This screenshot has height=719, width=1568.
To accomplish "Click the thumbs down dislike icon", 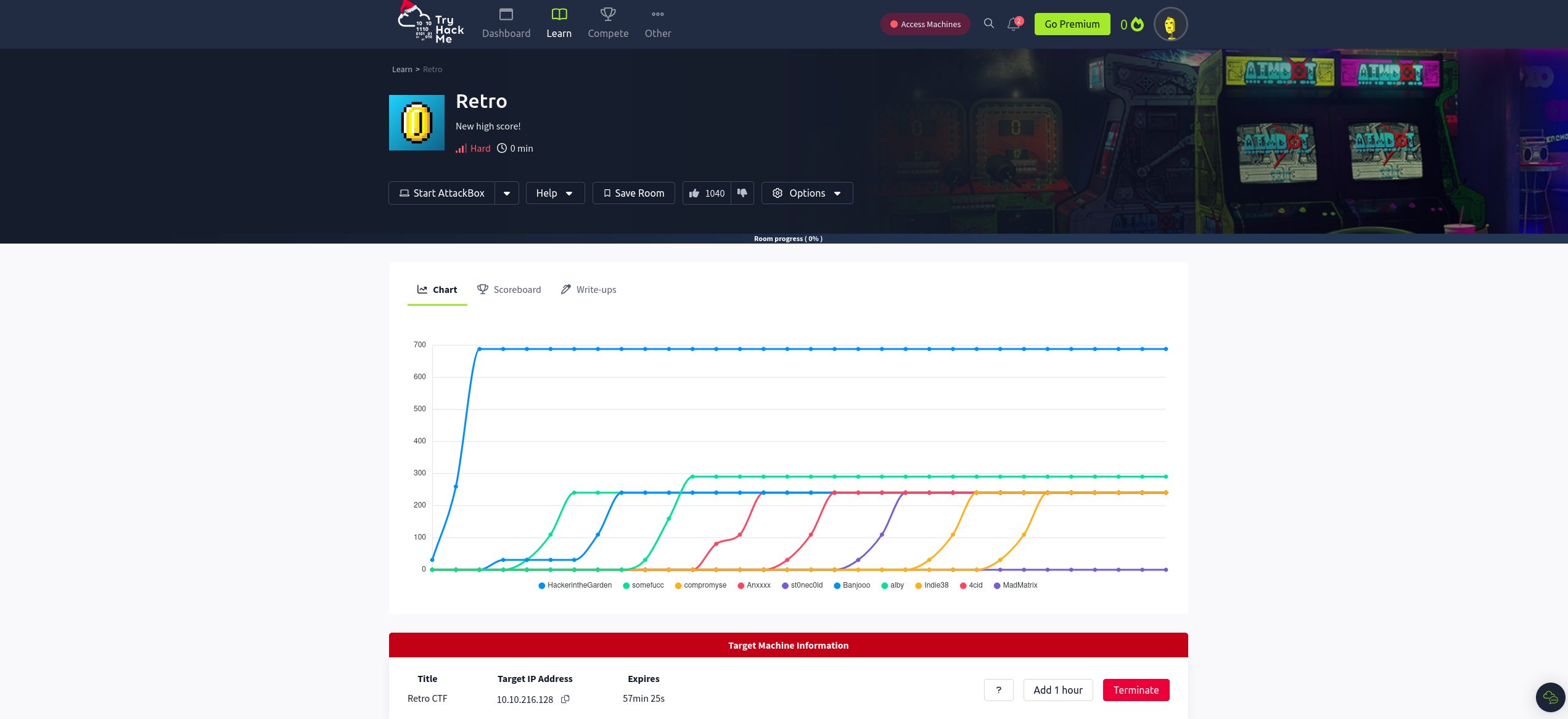I will pyautogui.click(x=742, y=193).
